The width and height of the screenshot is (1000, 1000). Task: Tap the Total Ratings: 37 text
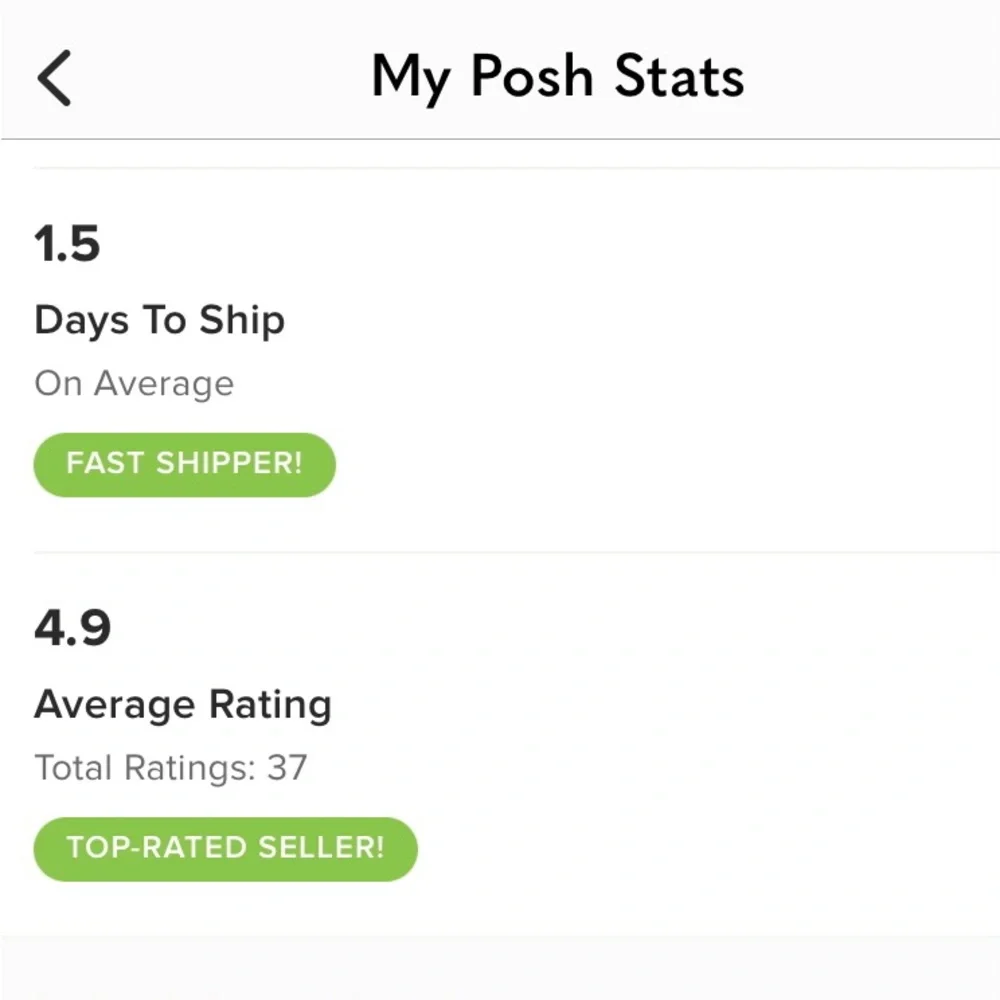[x=170, y=768]
